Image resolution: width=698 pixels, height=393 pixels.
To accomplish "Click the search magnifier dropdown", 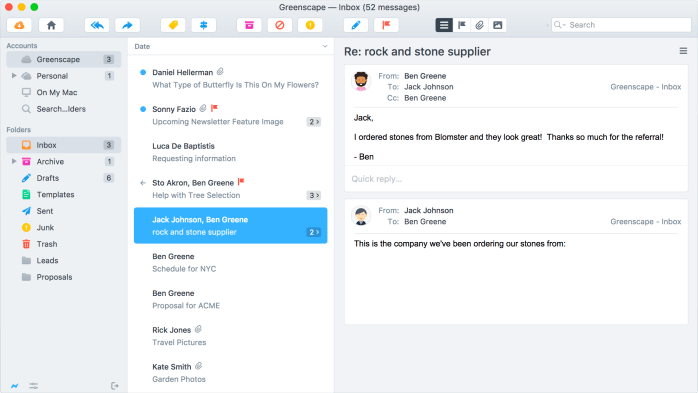I will (560, 25).
